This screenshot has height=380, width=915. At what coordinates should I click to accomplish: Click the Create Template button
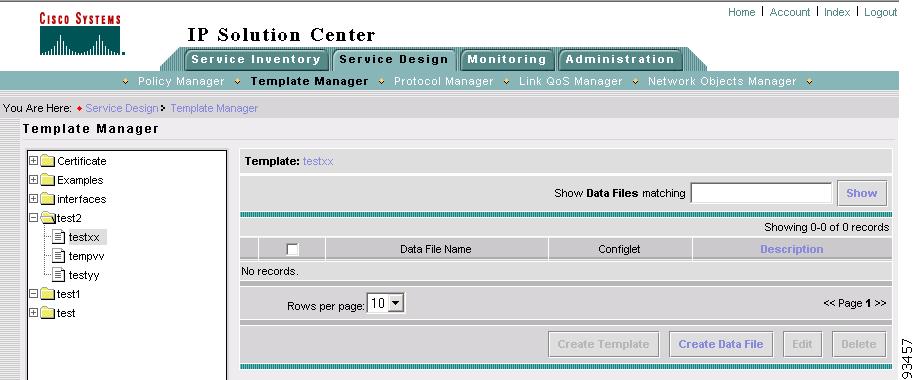603,344
